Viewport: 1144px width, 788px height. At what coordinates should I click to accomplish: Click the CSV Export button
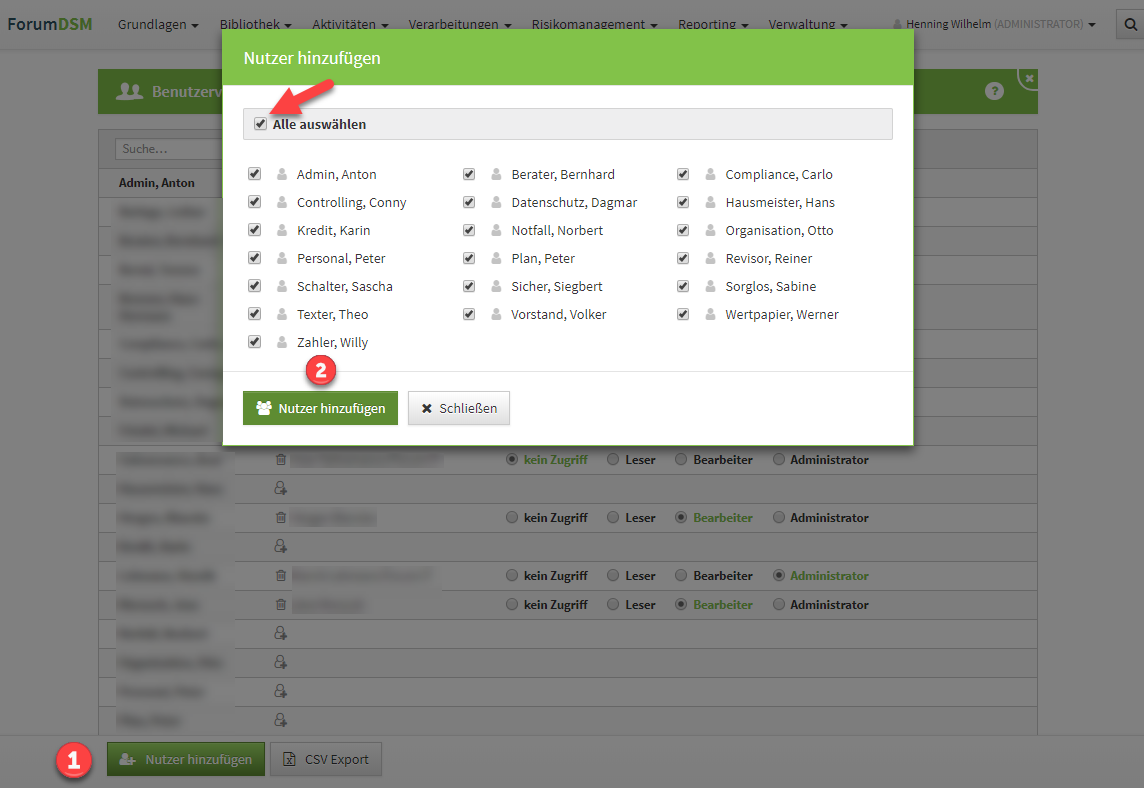pyautogui.click(x=326, y=759)
